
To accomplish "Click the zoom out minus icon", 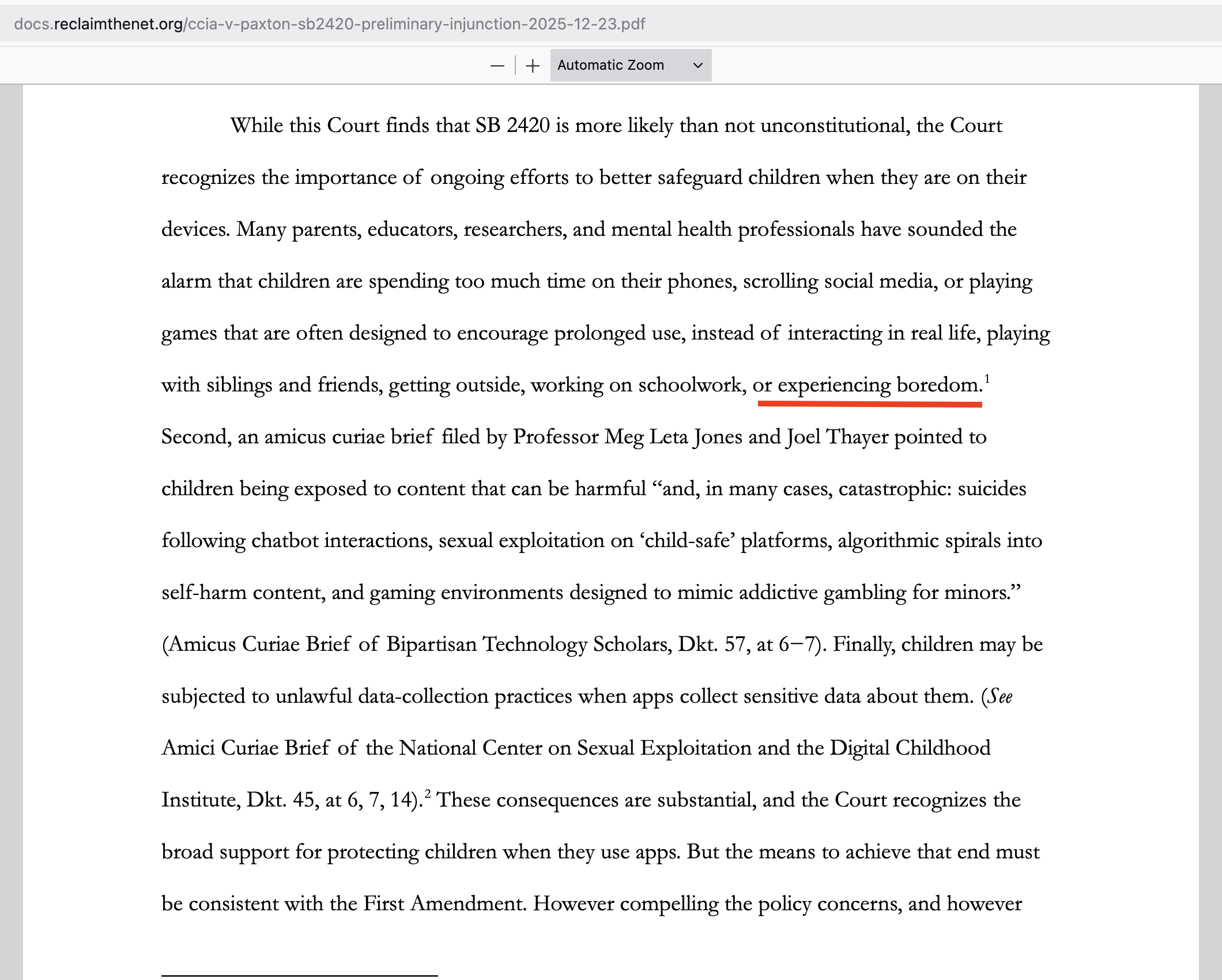I will point(497,66).
